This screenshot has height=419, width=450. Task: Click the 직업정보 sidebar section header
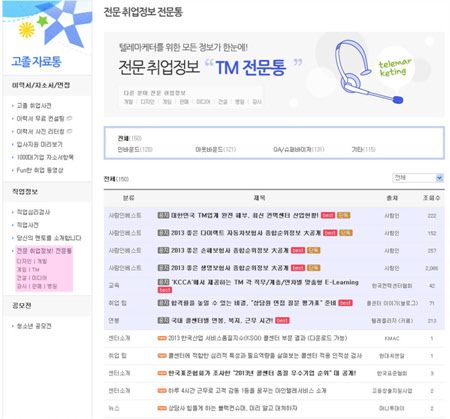[x=25, y=192]
